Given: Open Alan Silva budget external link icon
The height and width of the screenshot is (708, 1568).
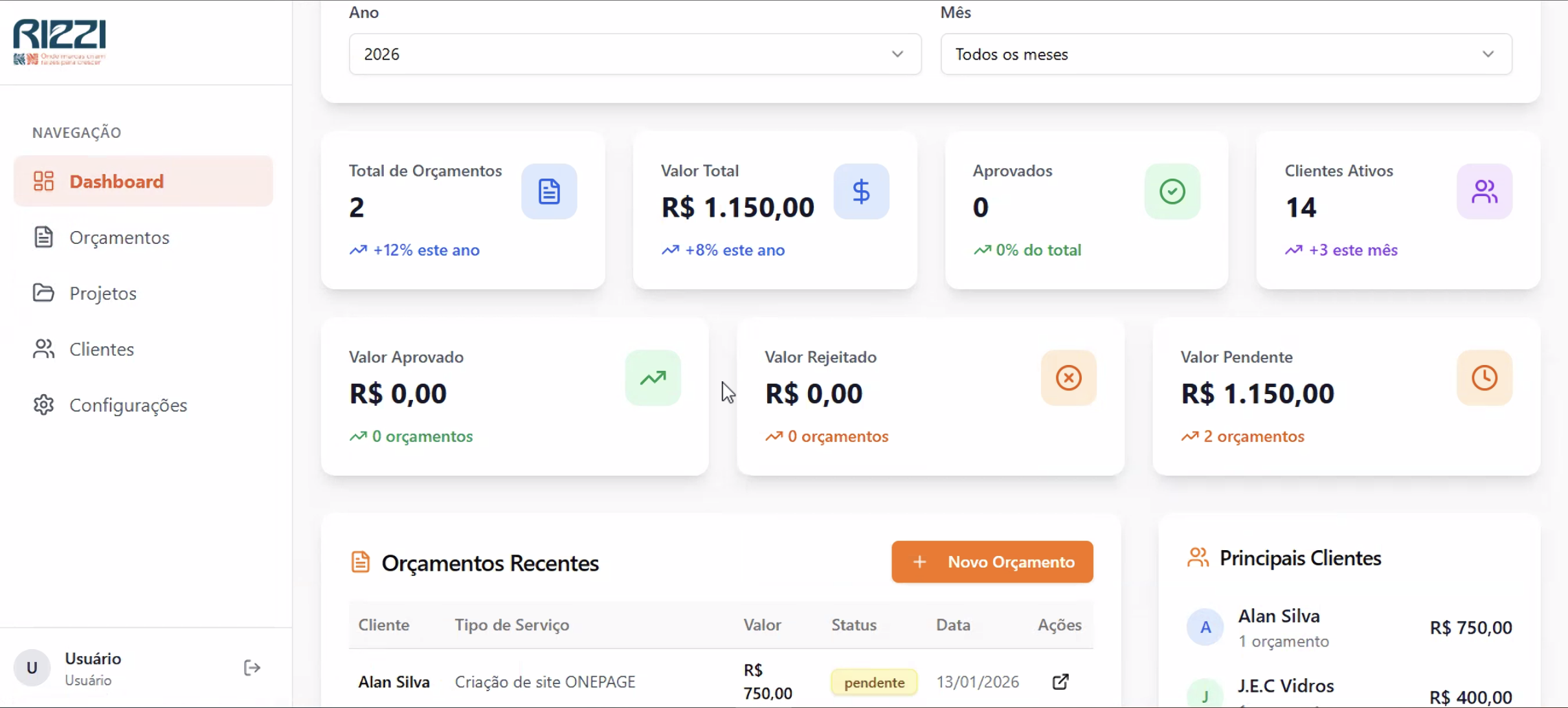Looking at the screenshot, I should coord(1060,681).
